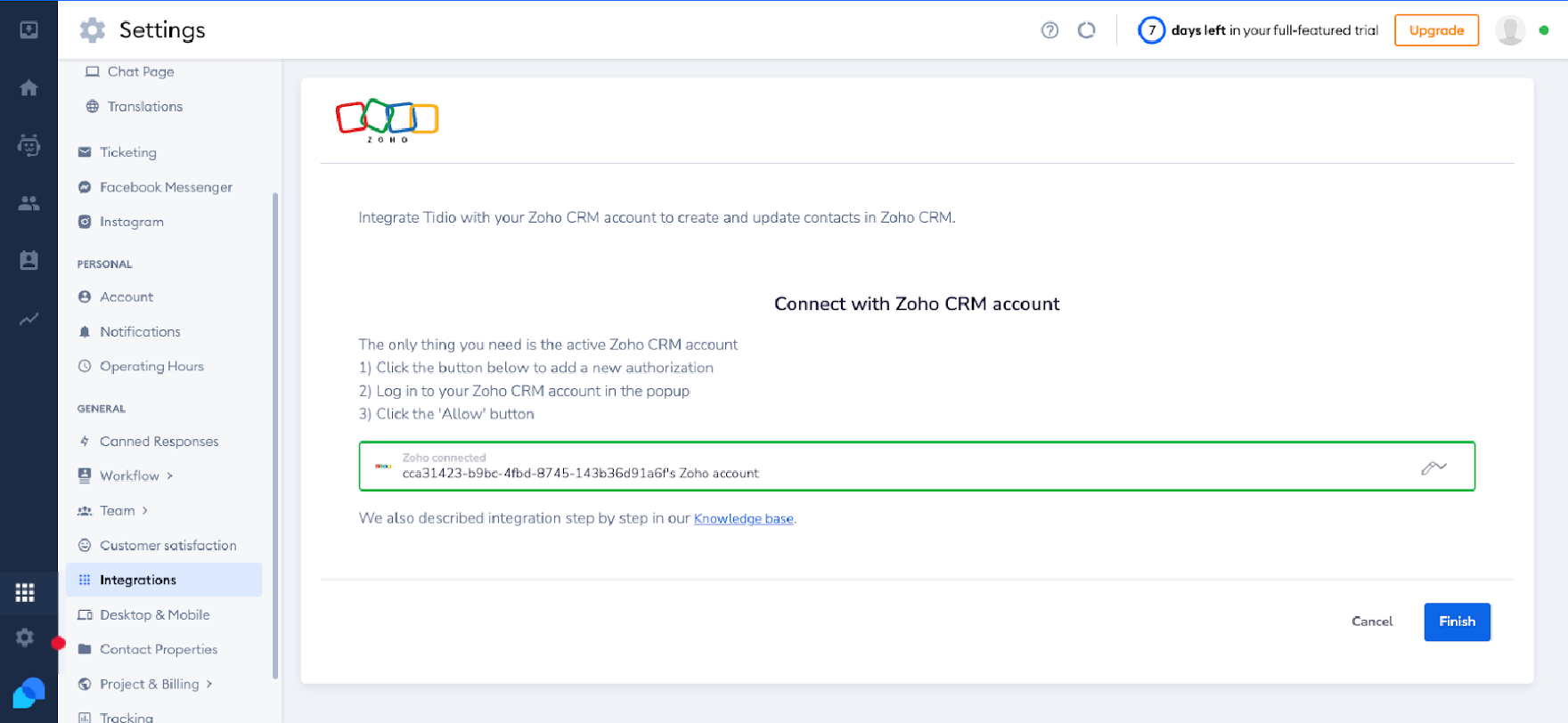The width and height of the screenshot is (1568, 723).
Task: Click the red notification dot near settings
Action: point(58,643)
